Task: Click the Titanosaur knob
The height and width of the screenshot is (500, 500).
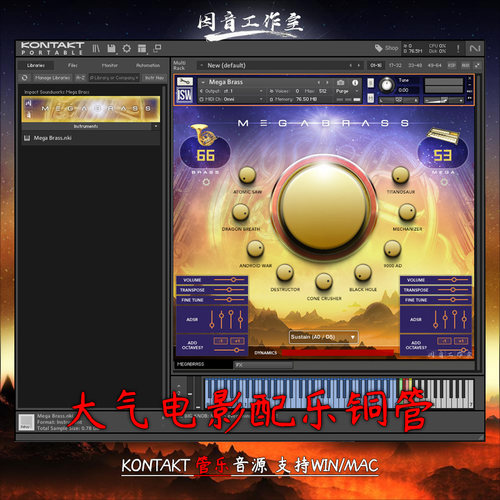Action: pyautogui.click(x=400, y=175)
